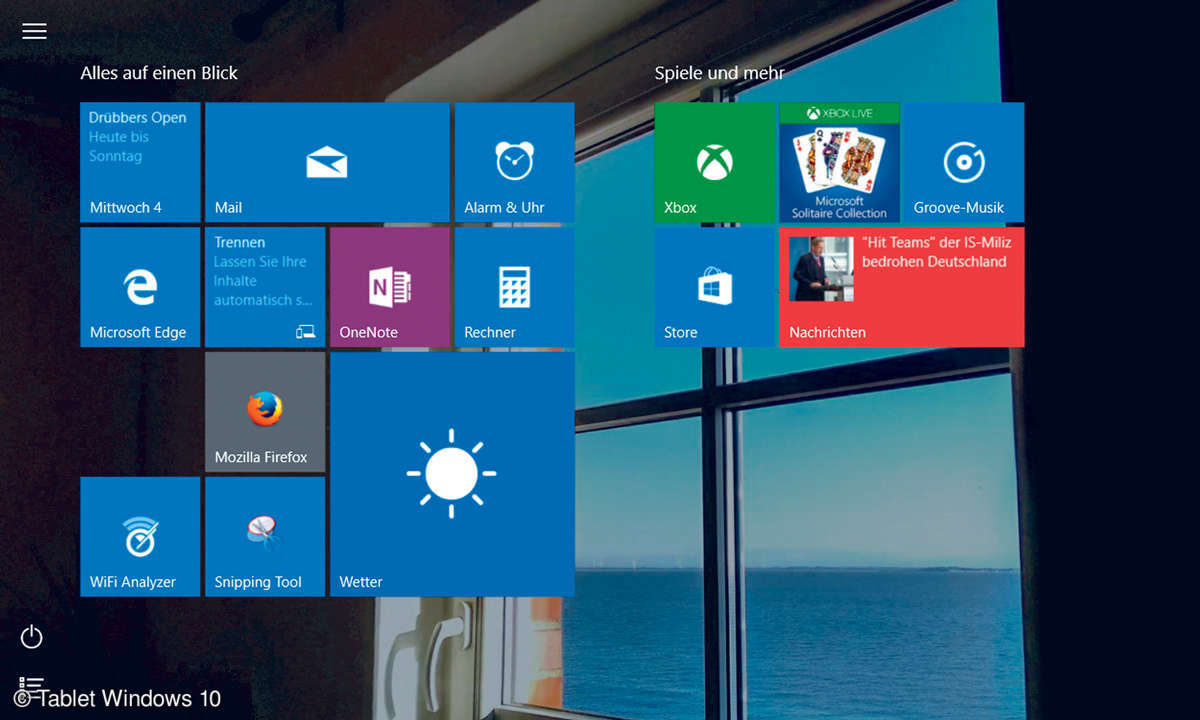This screenshot has height=720, width=1200.
Task: Open Groove-Musik tile
Action: [x=964, y=162]
